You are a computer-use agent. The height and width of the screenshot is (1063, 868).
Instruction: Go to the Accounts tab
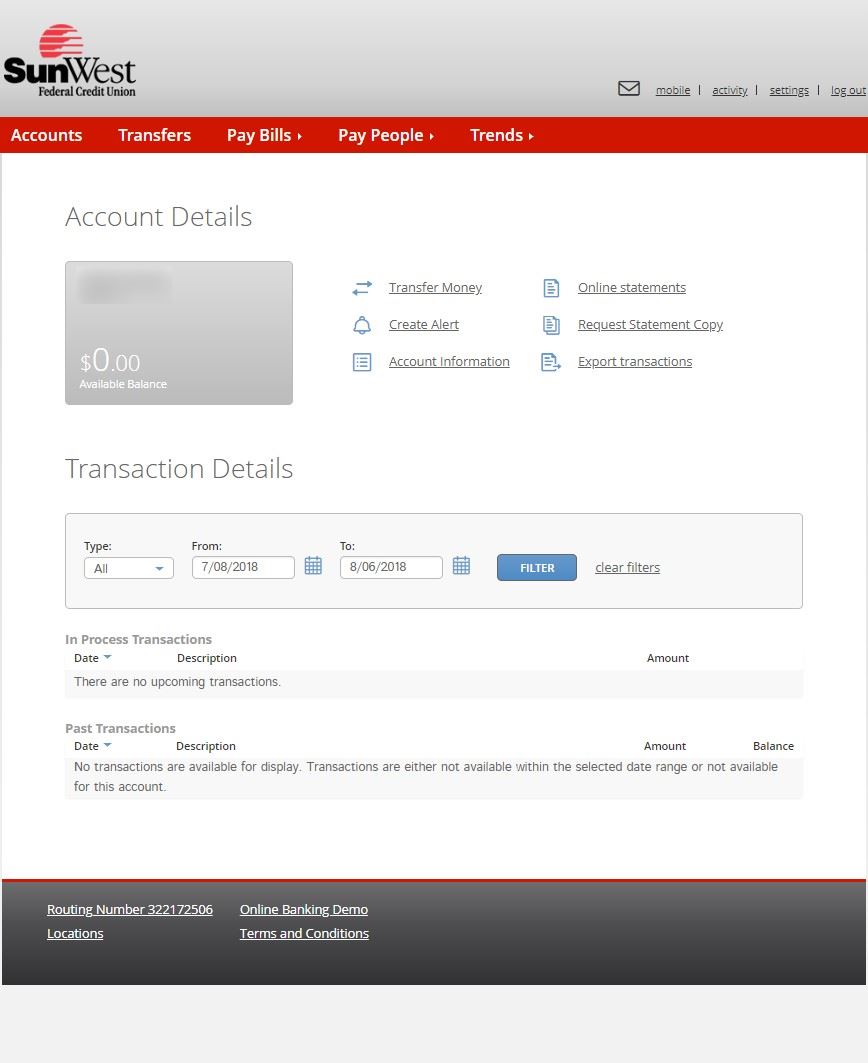point(46,135)
